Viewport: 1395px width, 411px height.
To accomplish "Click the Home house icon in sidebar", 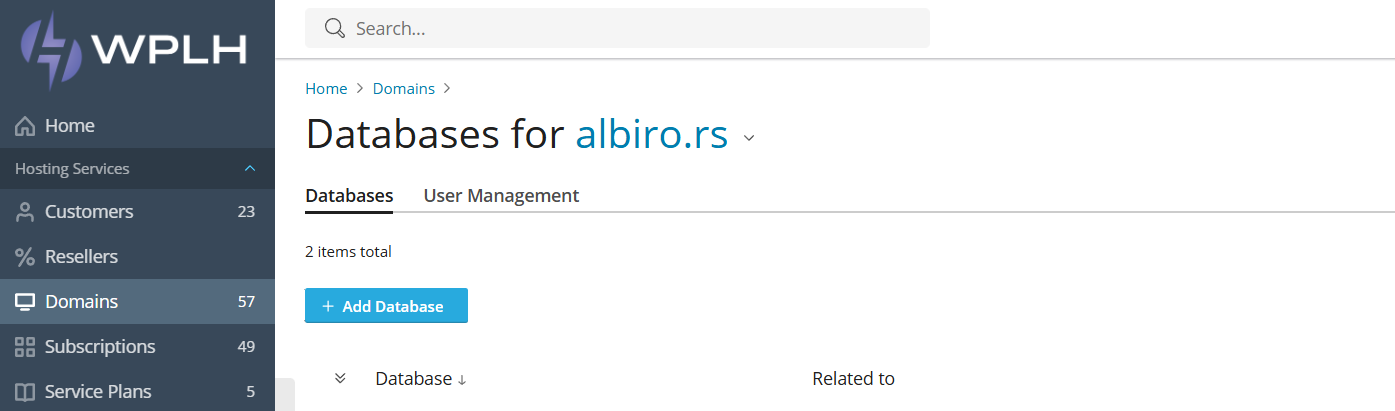I will [x=25, y=126].
